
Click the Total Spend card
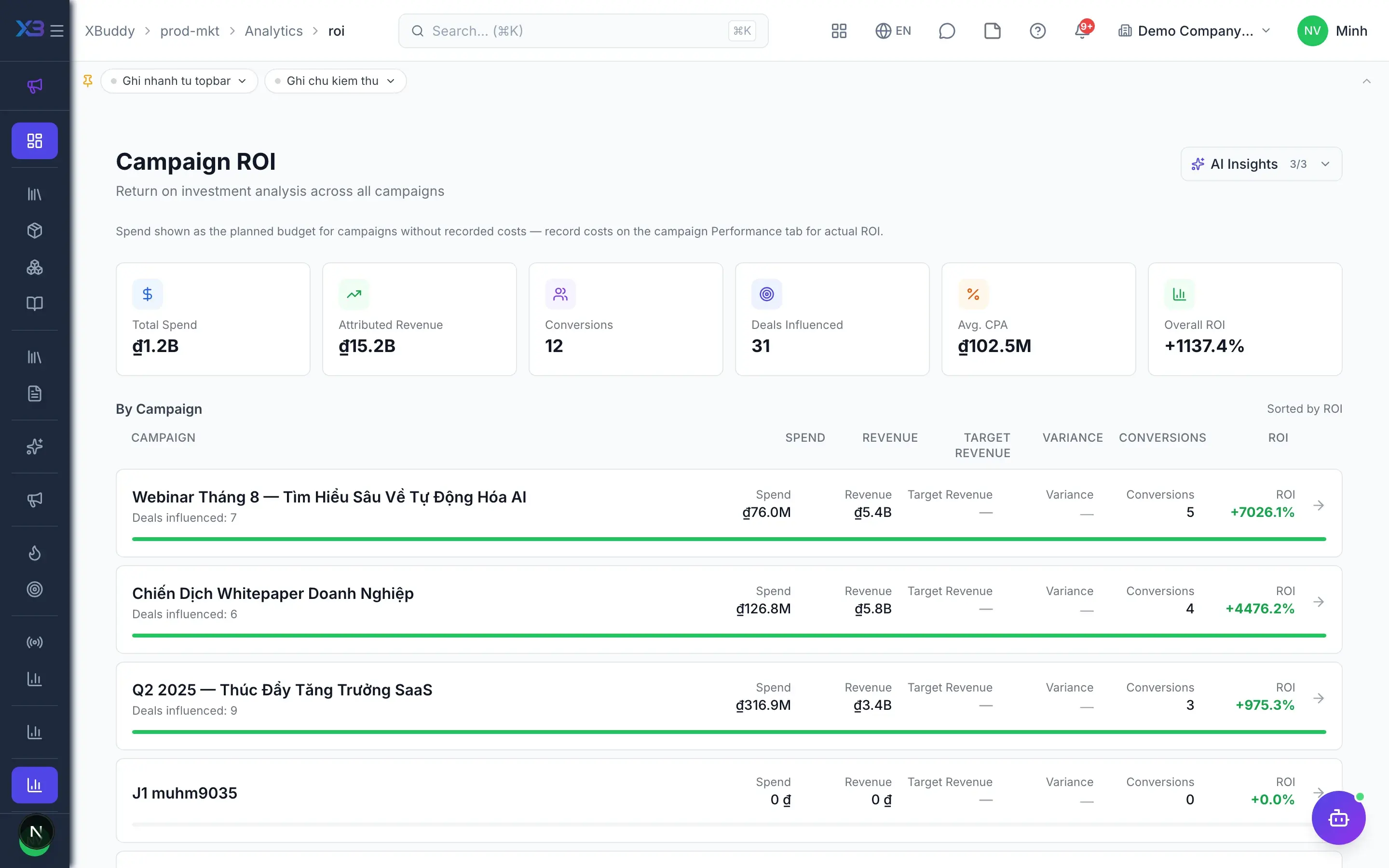point(213,319)
